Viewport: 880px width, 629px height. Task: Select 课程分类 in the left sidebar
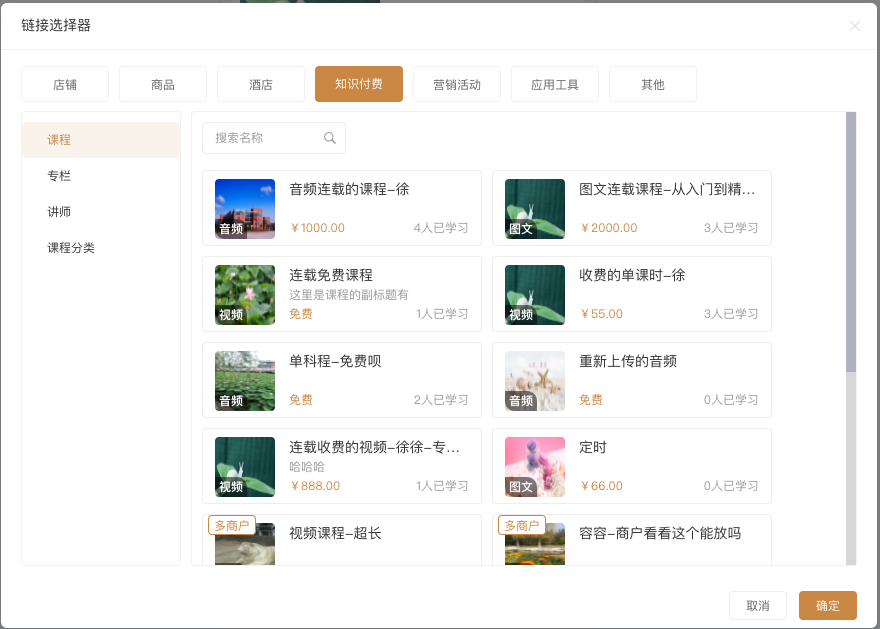(x=101, y=247)
